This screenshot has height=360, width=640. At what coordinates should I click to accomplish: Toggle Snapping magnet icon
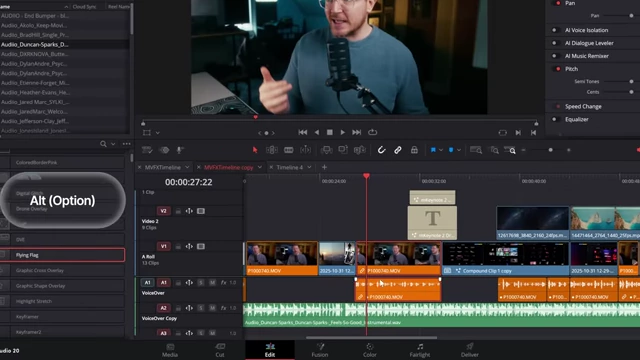coord(381,150)
